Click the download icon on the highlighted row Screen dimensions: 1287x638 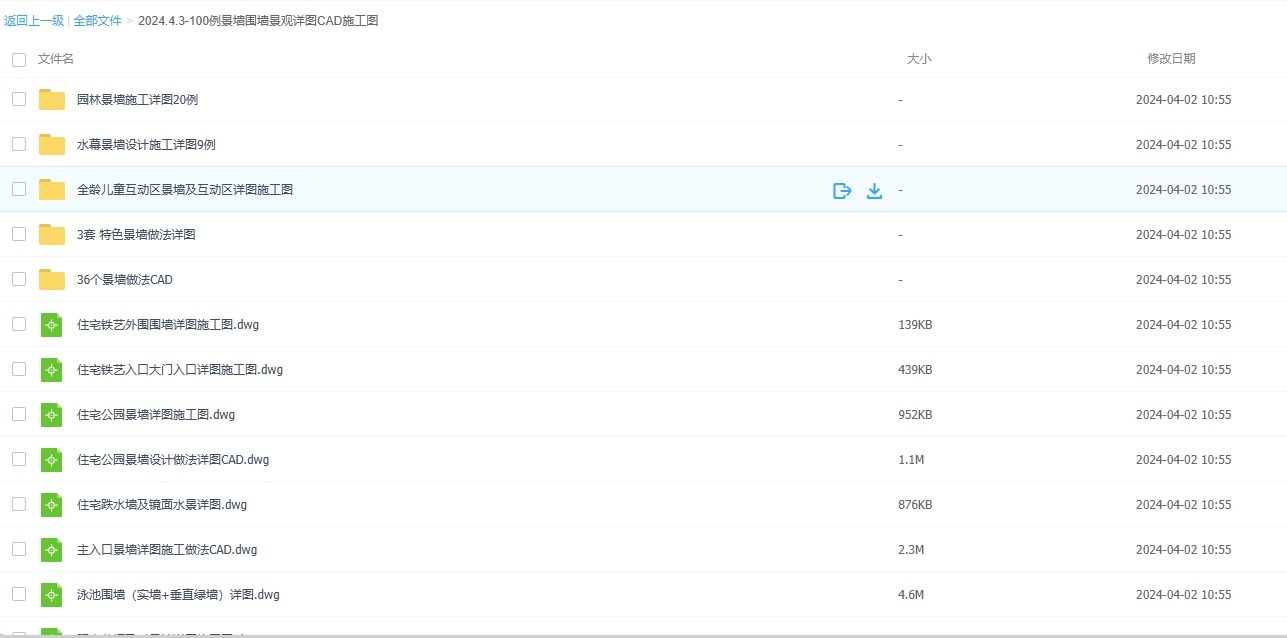(874, 190)
